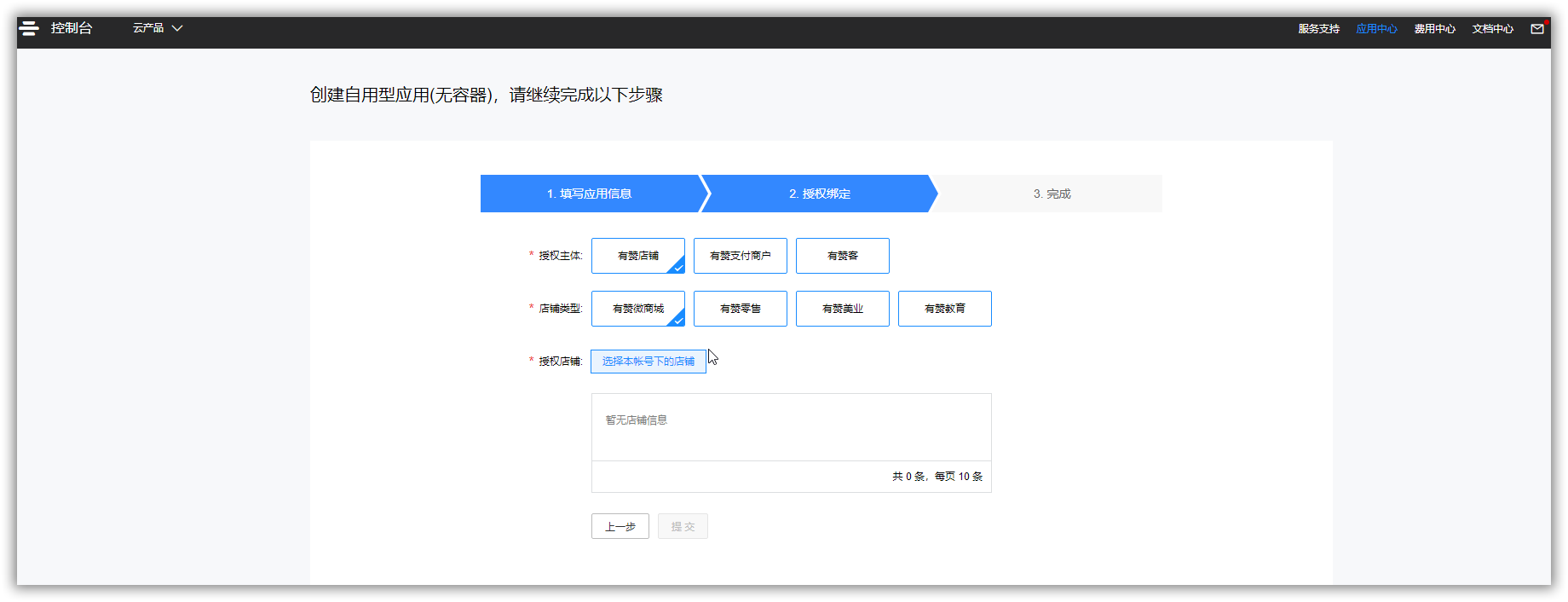Viewport: 1568px width, 602px height.
Task: Open the mail envelope icon in top bar
Action: 1537,28
